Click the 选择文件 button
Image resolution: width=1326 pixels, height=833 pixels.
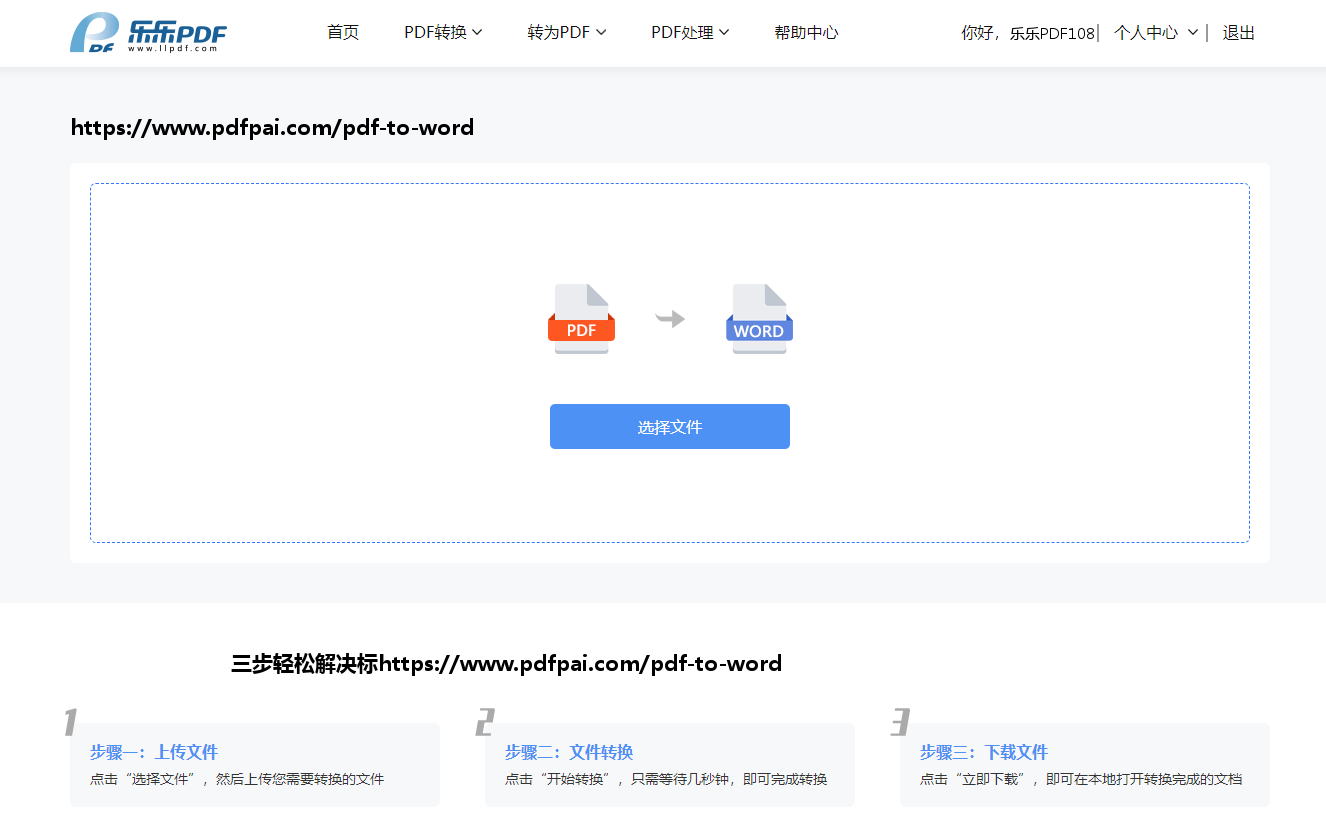tap(670, 427)
